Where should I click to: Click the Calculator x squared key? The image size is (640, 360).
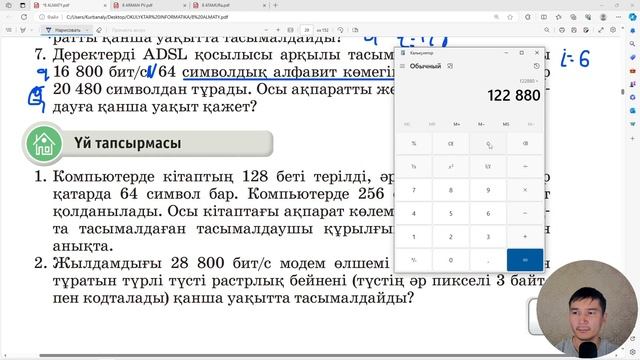pos(451,167)
